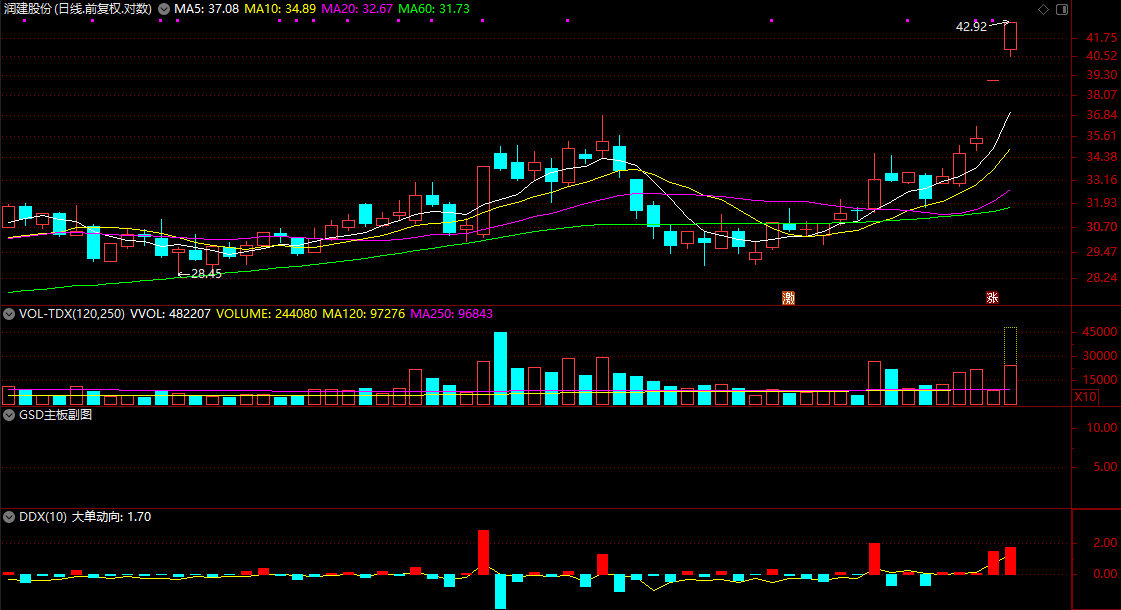
Task: Toggle the side panel layout icon
Action: tap(1062, 9)
